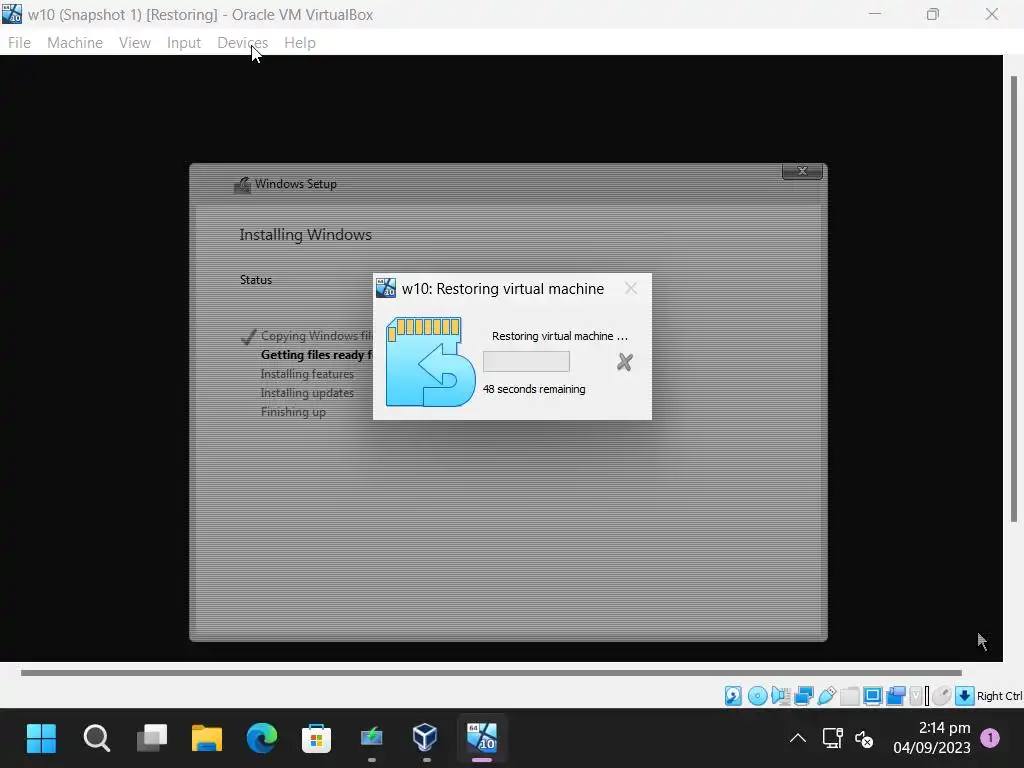Click the audio status icon
This screenshot has width=1024, height=768.
pos(780,696)
